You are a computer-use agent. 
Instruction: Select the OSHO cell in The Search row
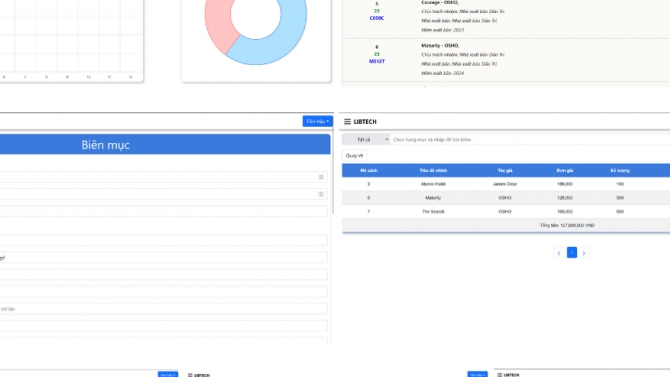[x=505, y=212]
